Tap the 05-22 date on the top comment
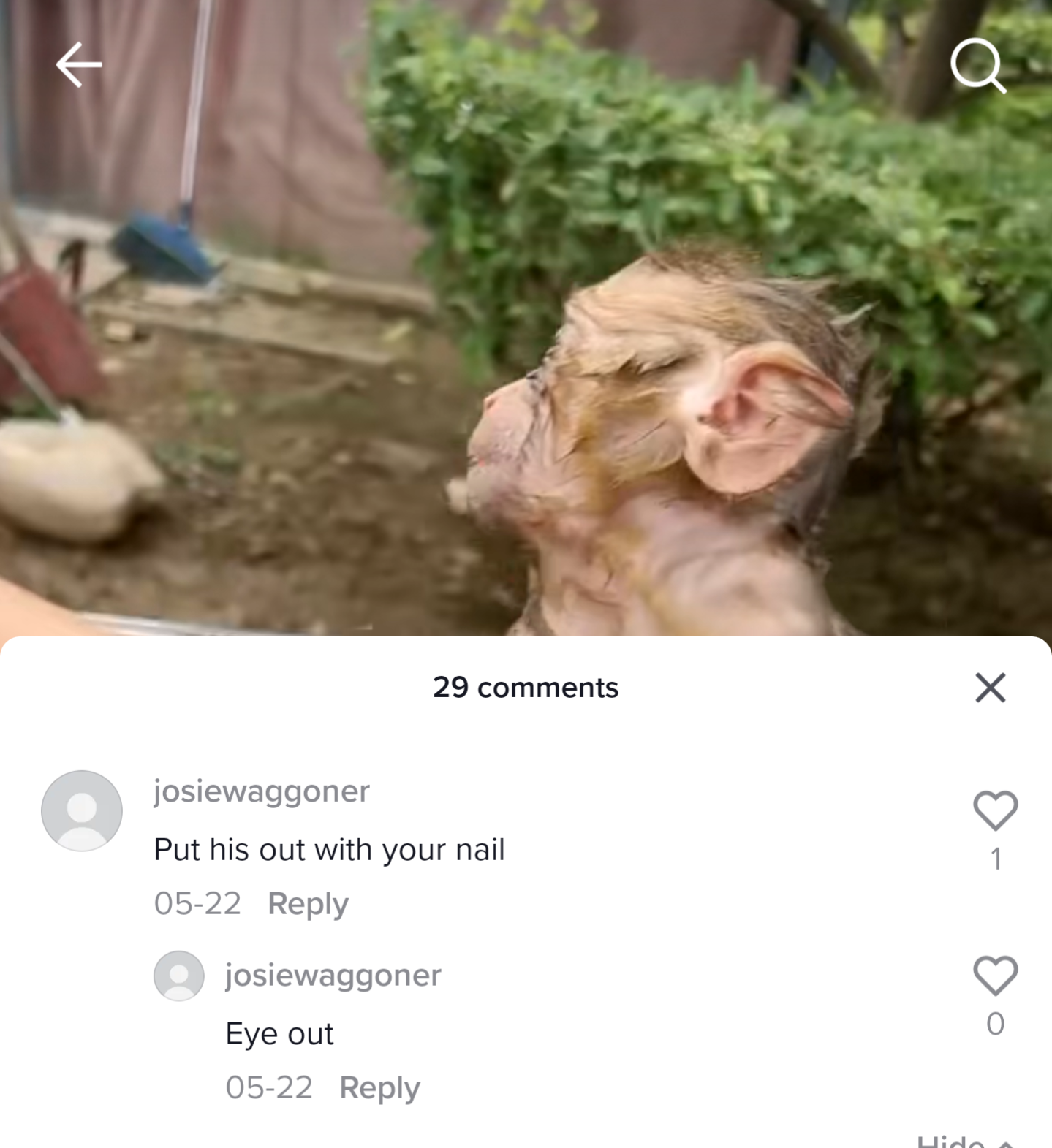The height and width of the screenshot is (1148, 1052). [197, 904]
